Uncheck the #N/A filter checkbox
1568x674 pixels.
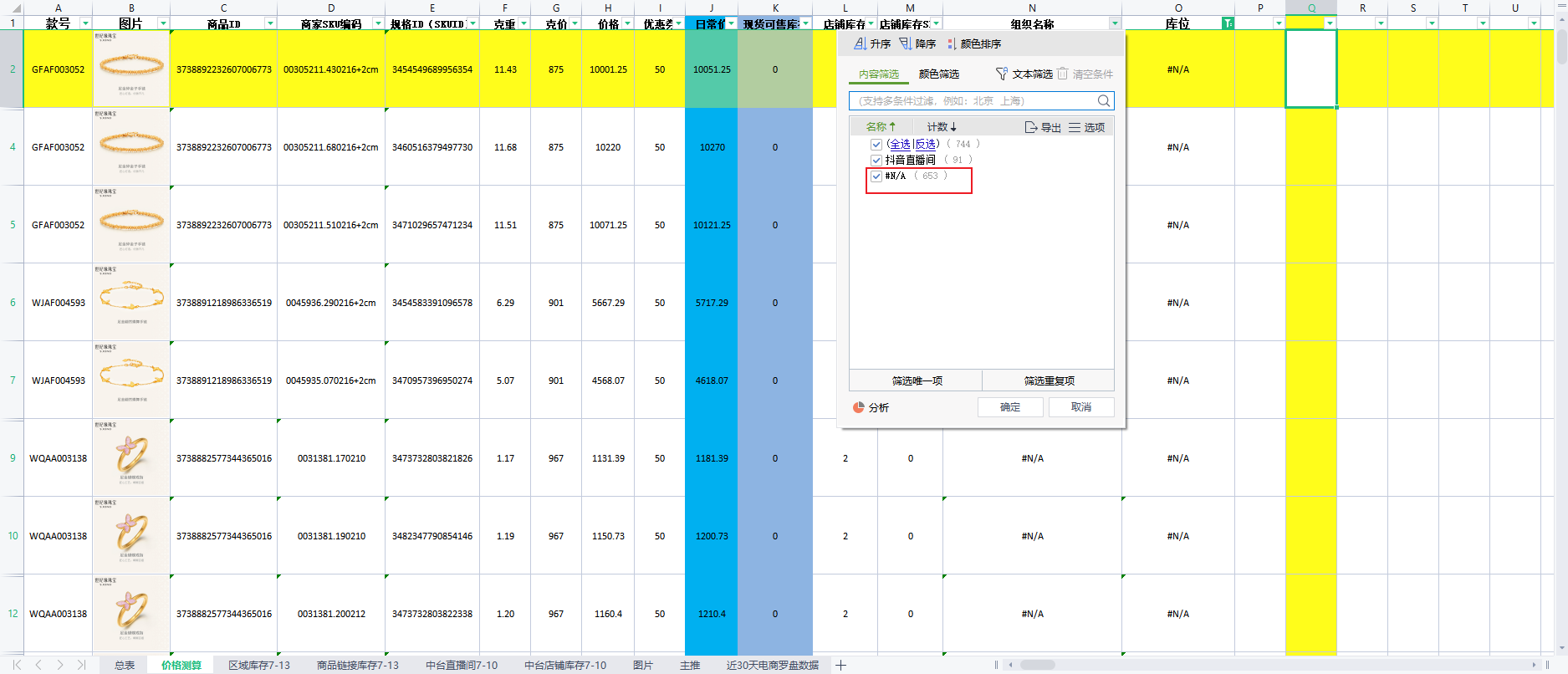coord(876,176)
